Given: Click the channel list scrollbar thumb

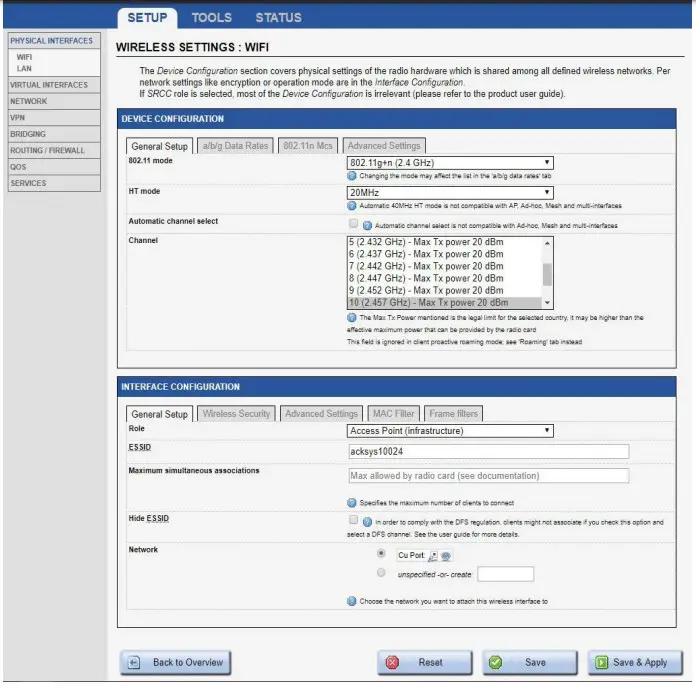Looking at the screenshot, I should point(547,275).
